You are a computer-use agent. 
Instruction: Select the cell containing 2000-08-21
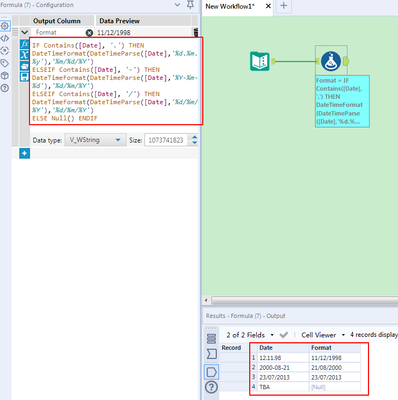283,367
